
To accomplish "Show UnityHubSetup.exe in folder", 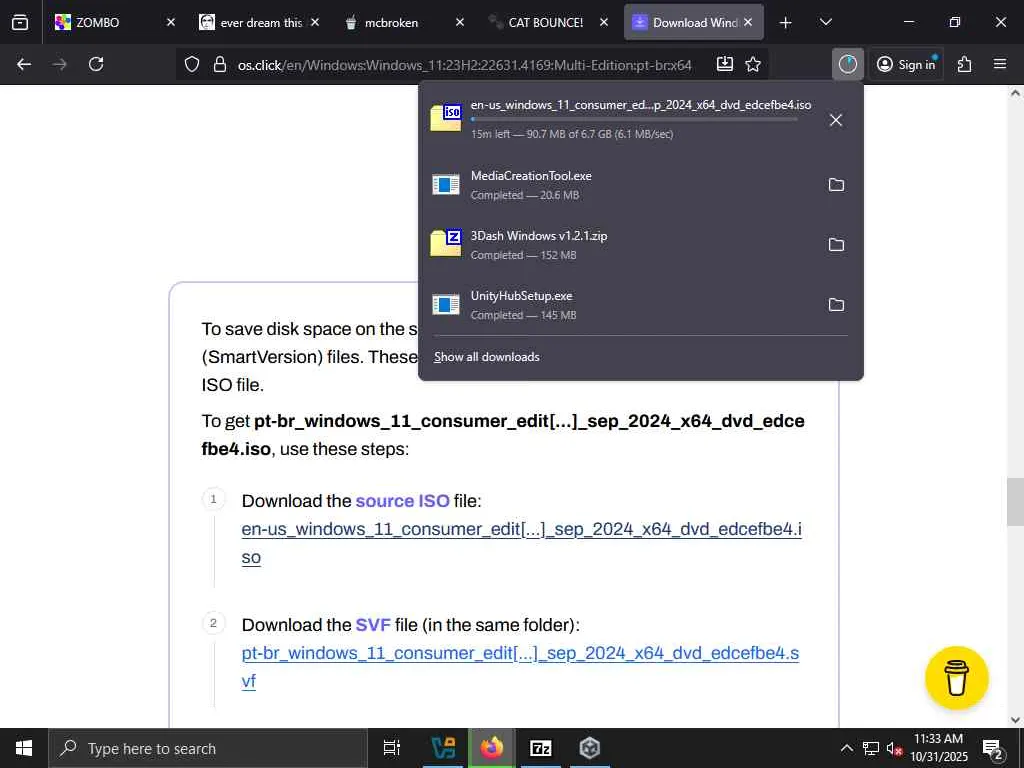I will pos(836,305).
